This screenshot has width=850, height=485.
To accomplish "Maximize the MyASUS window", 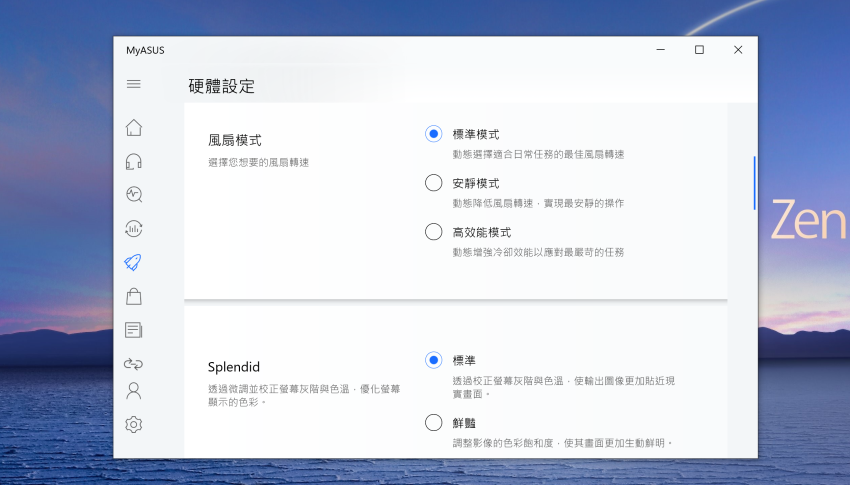I will [699, 50].
